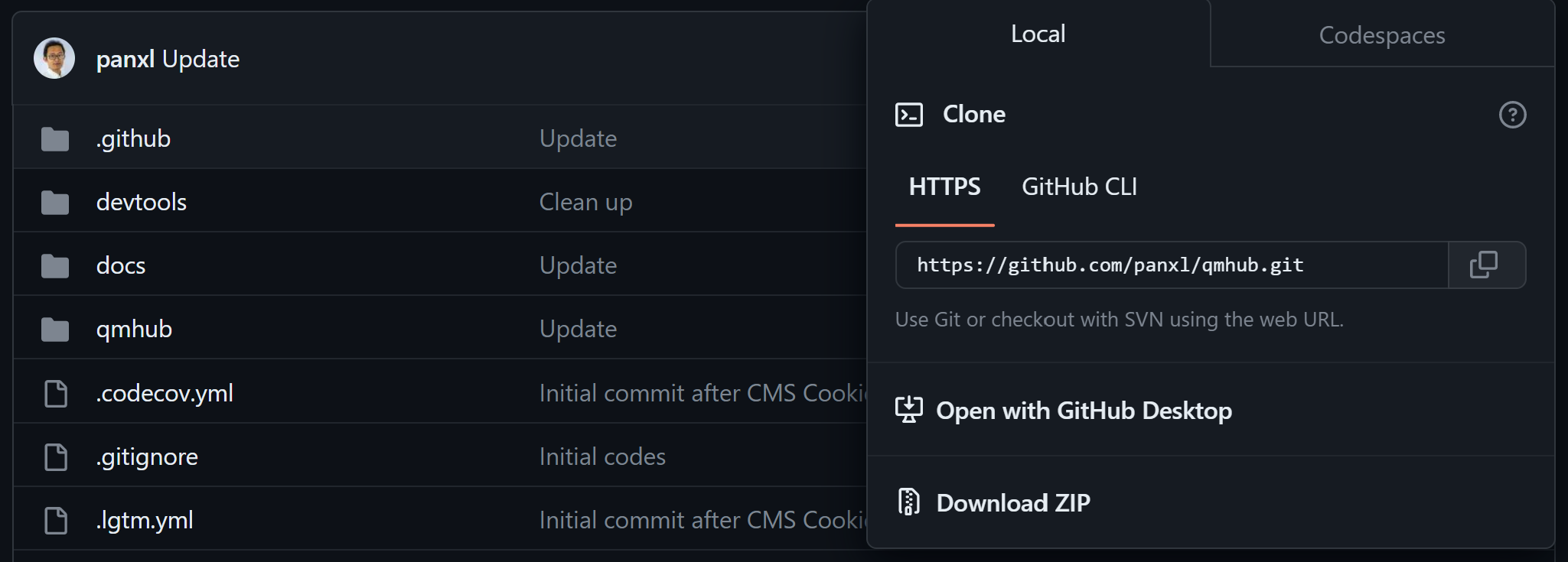Image resolution: width=1568 pixels, height=562 pixels.
Task: Click the GitHub Desktop download icon
Action: [908, 410]
